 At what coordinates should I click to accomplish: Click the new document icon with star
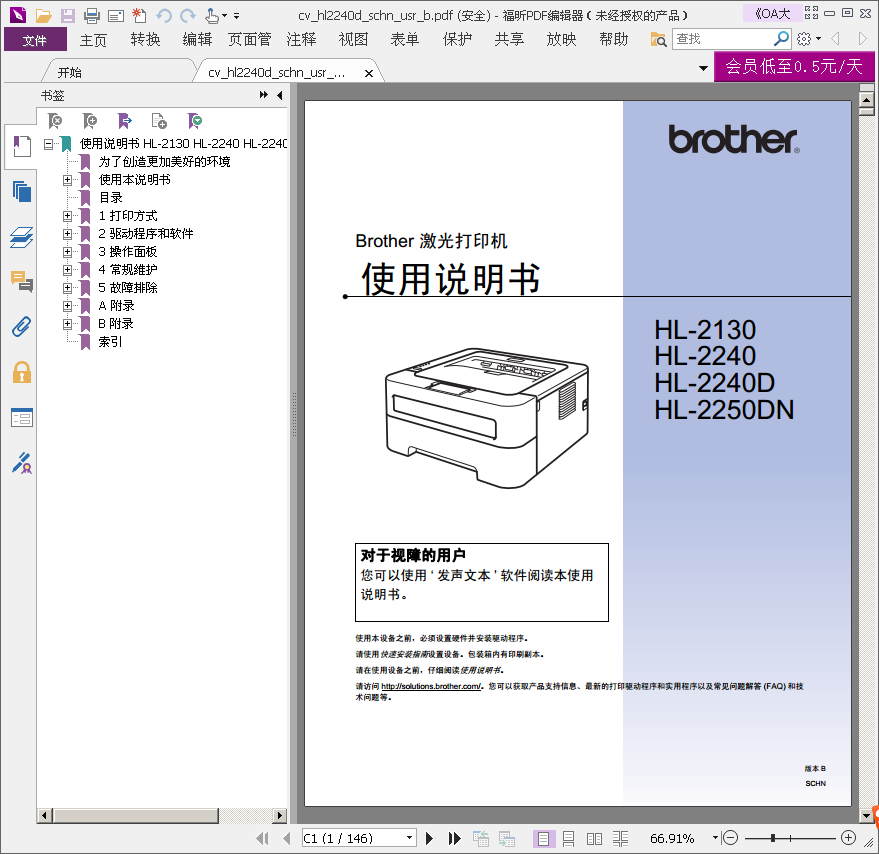[x=139, y=16]
